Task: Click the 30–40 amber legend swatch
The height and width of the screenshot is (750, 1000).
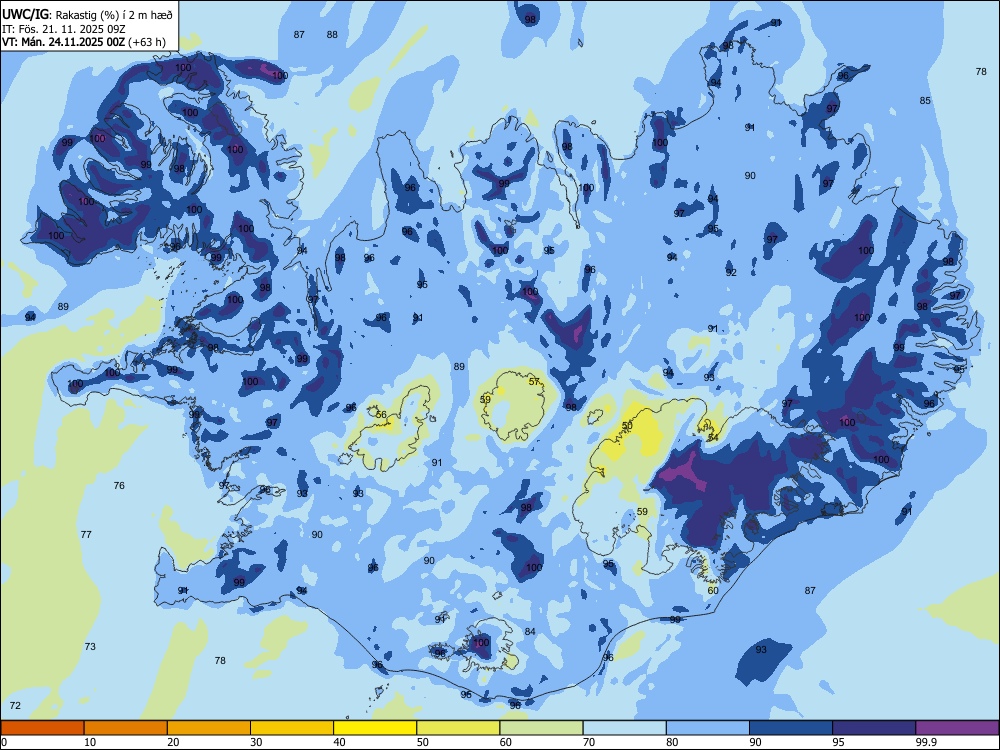Action: (x=292, y=728)
